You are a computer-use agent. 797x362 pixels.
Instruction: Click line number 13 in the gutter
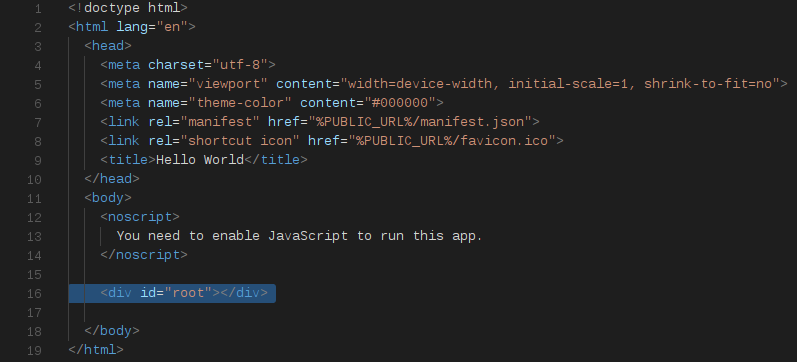pos(35,237)
